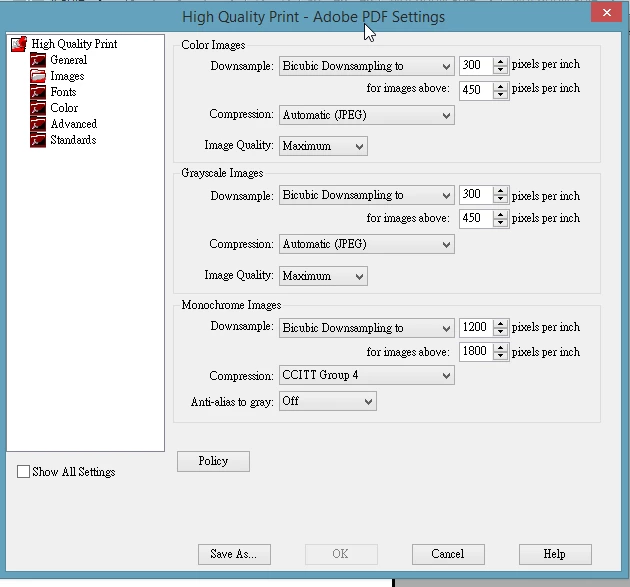Click the Fonts folder icon
Image resolution: width=630 pixels, height=587 pixels.
(x=38, y=92)
